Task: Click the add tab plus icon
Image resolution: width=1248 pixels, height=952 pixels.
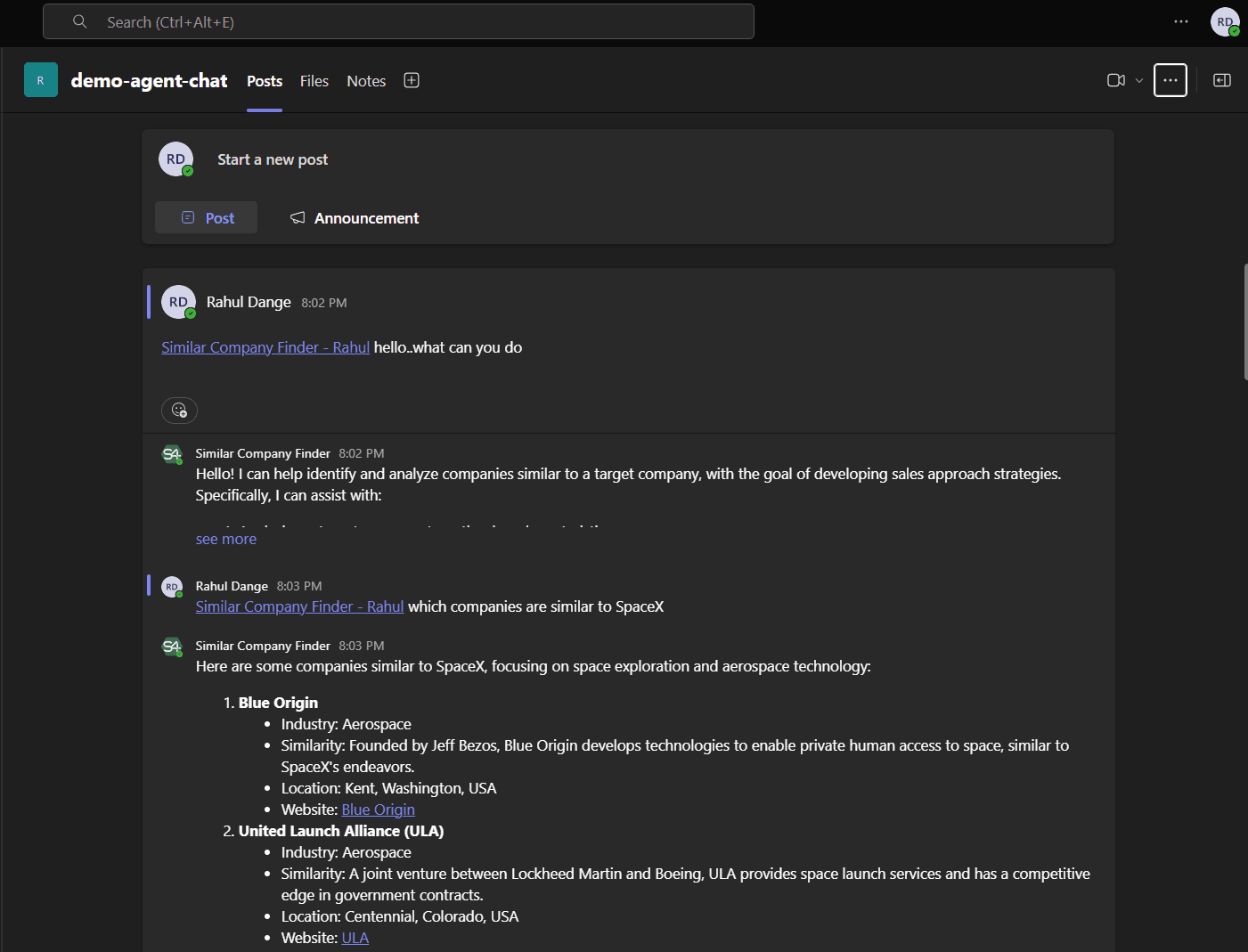Action: [x=412, y=80]
